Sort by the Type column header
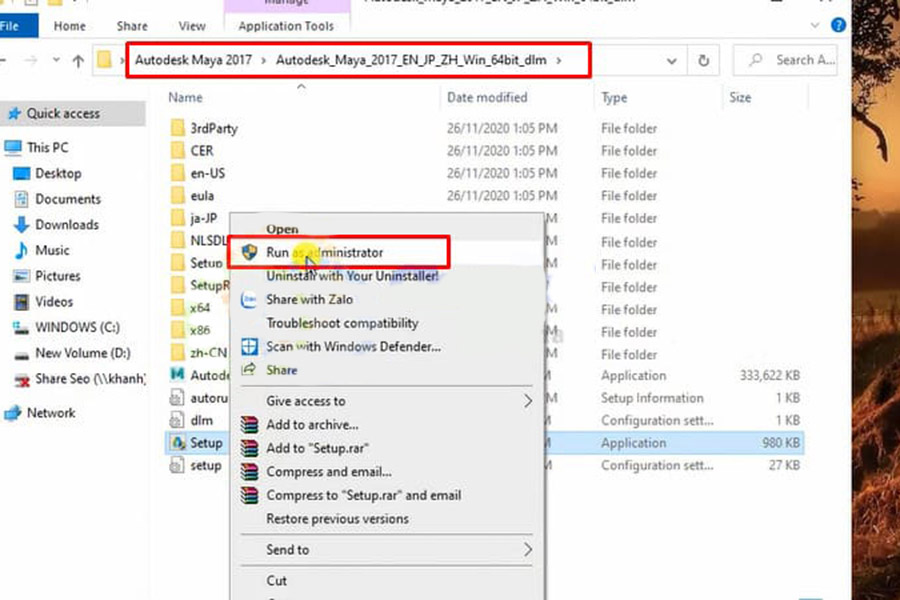 tap(614, 98)
